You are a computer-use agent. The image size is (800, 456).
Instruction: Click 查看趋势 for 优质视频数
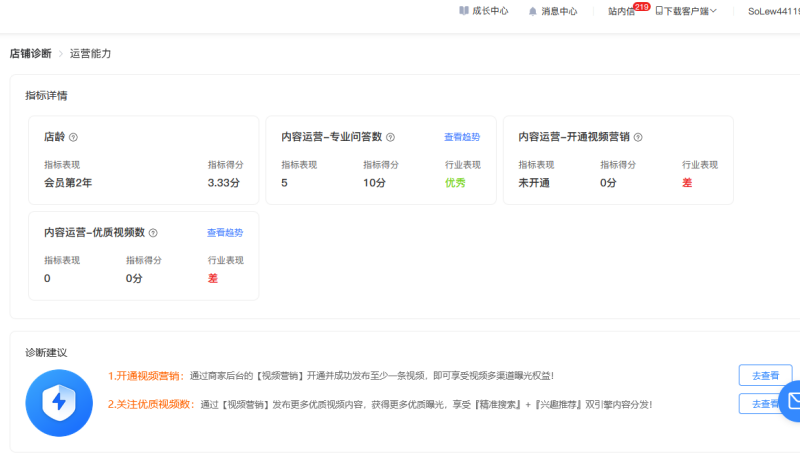coord(225,232)
